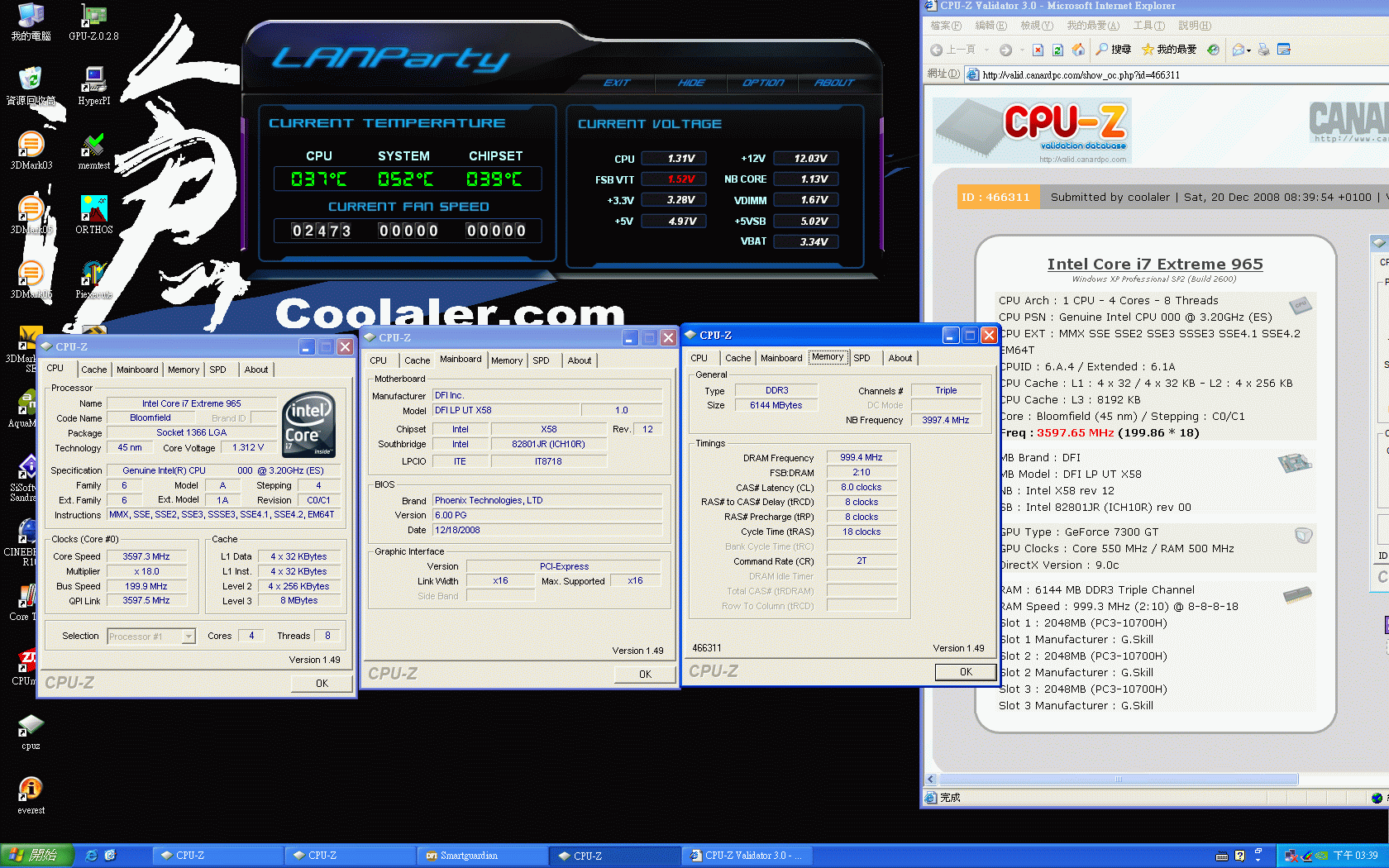Image resolution: width=1389 pixels, height=868 pixels.
Task: Switch to CPU-Z Validator 3.0 taskbar button
Action: tap(747, 856)
